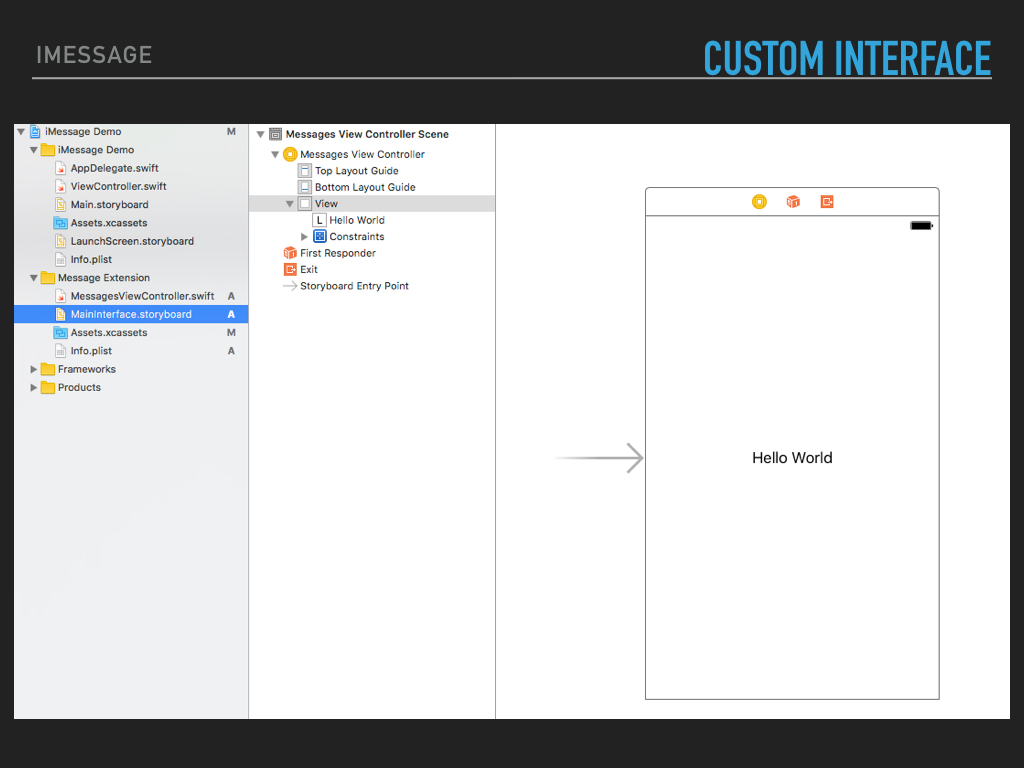
Task: Expand the Products folder
Action: (34, 388)
